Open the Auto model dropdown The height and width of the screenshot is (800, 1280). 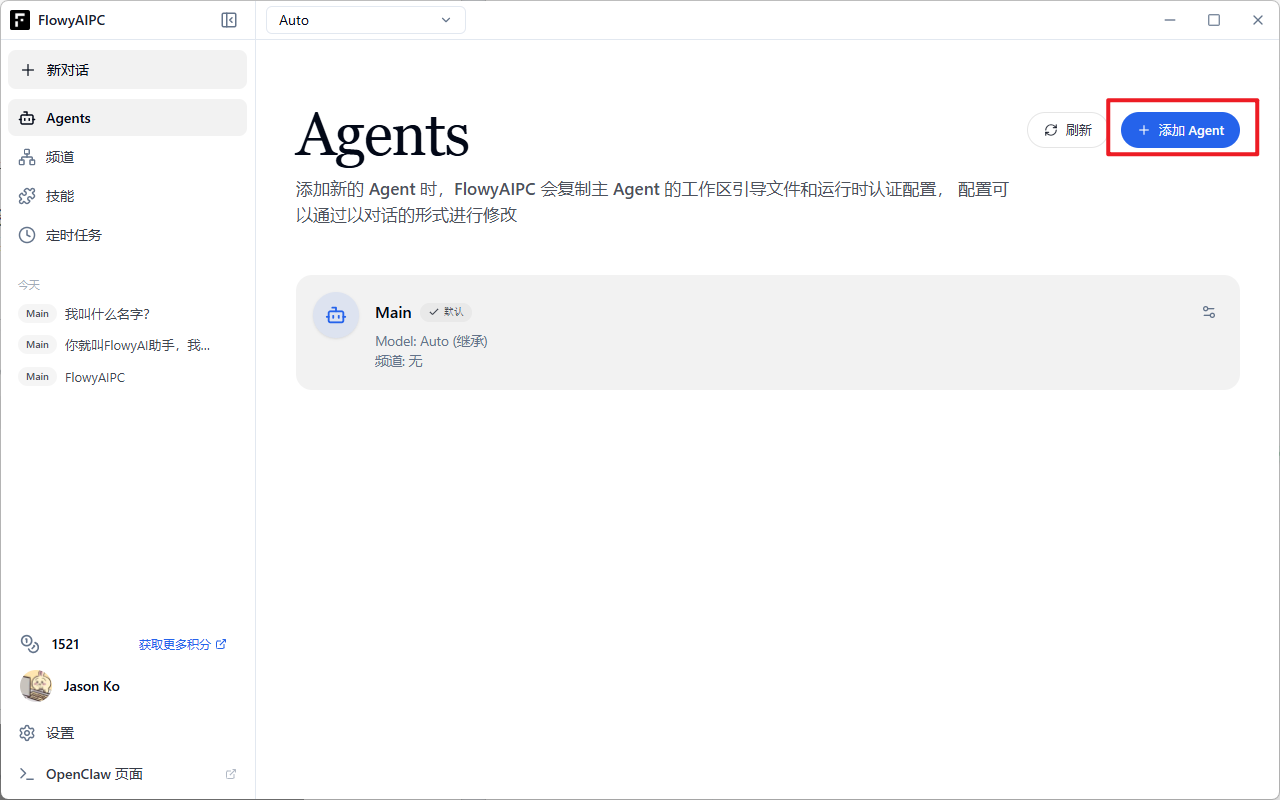pyautogui.click(x=365, y=19)
